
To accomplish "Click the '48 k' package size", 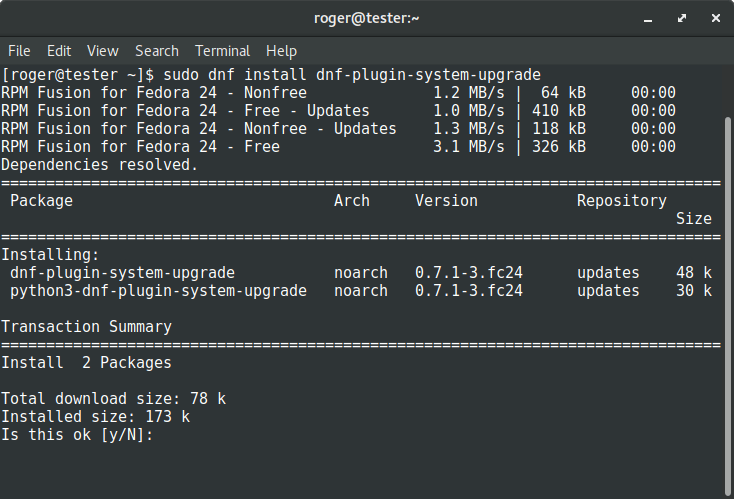I will (694, 273).
